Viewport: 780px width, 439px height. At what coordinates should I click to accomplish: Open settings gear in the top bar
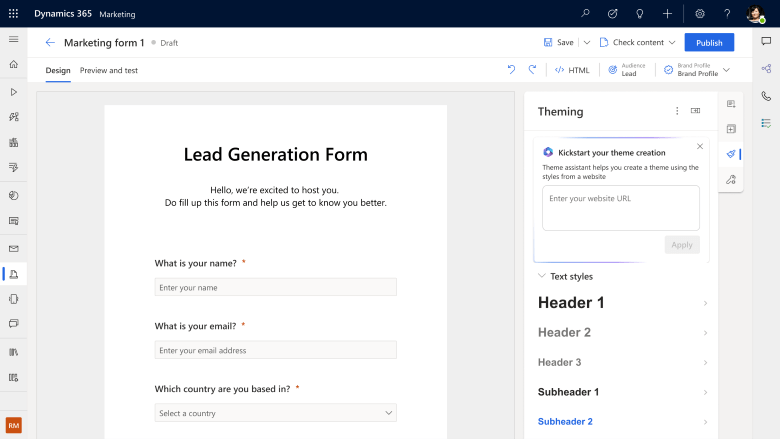point(700,14)
